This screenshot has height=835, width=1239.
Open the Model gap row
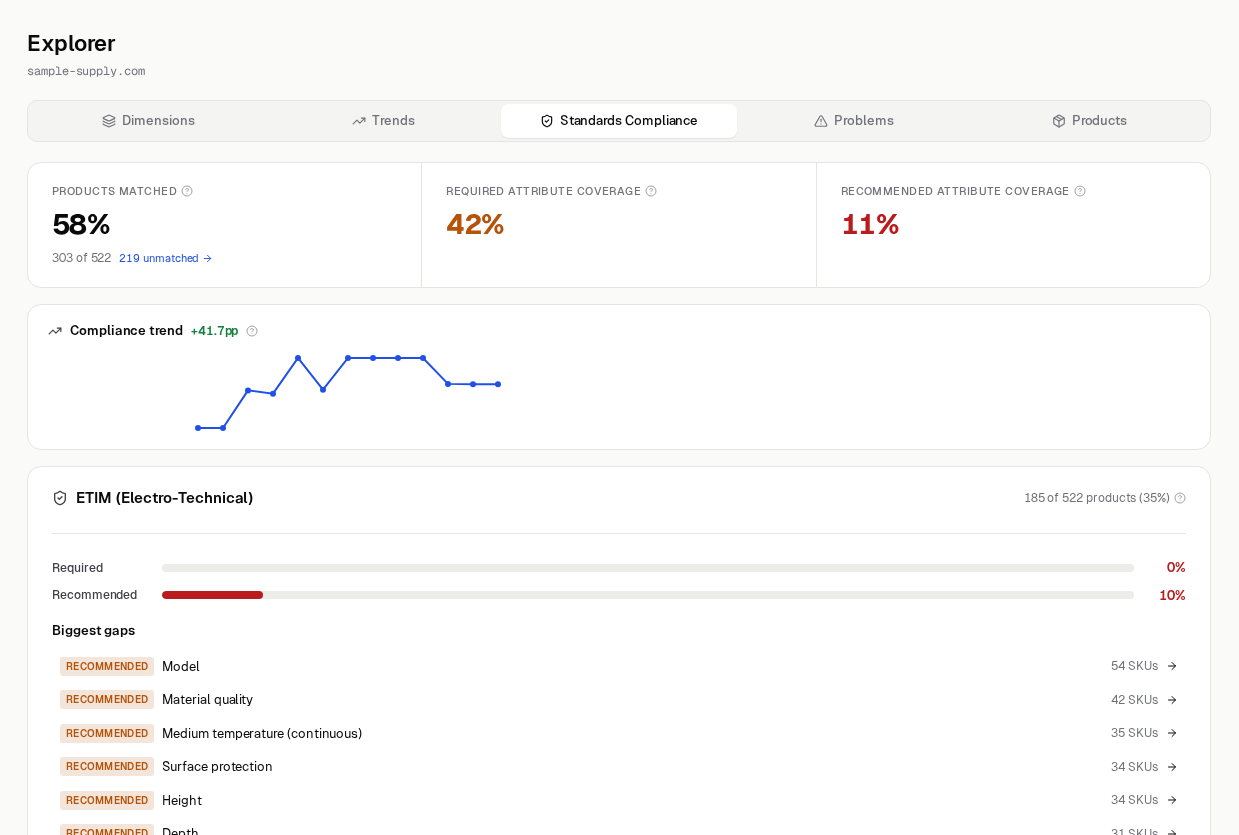(x=619, y=666)
